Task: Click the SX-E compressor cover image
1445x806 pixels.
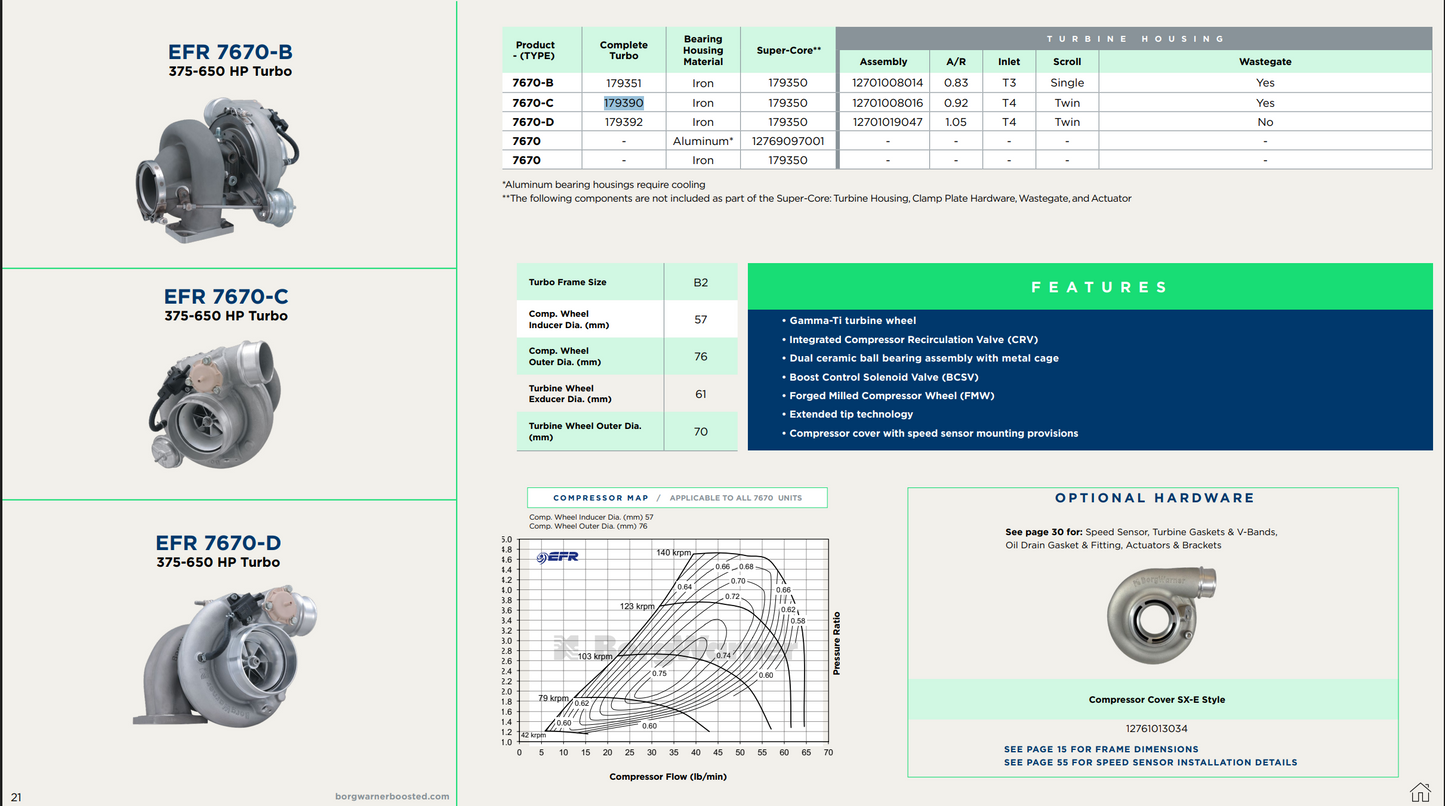Action: click(1160, 620)
